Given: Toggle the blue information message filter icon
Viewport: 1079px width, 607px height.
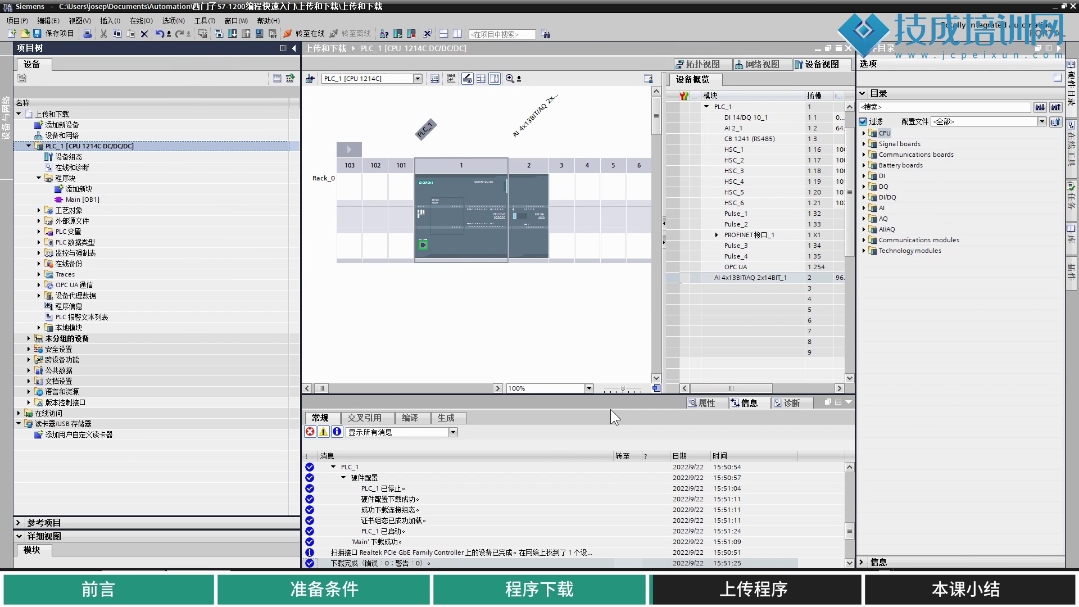Looking at the screenshot, I should tap(337, 432).
